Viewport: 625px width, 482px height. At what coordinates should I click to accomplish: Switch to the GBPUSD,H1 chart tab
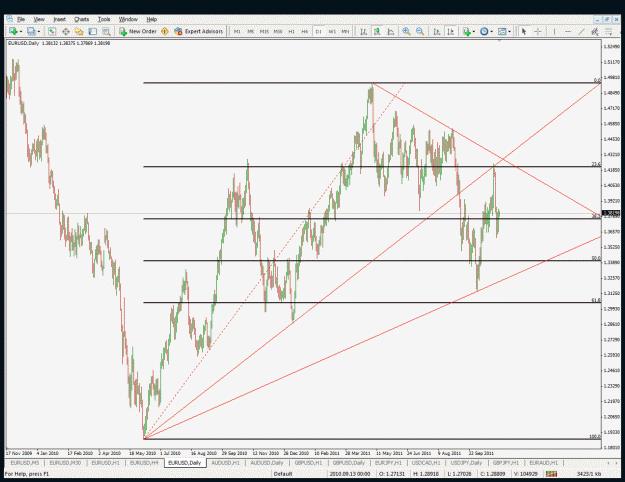click(x=308, y=463)
